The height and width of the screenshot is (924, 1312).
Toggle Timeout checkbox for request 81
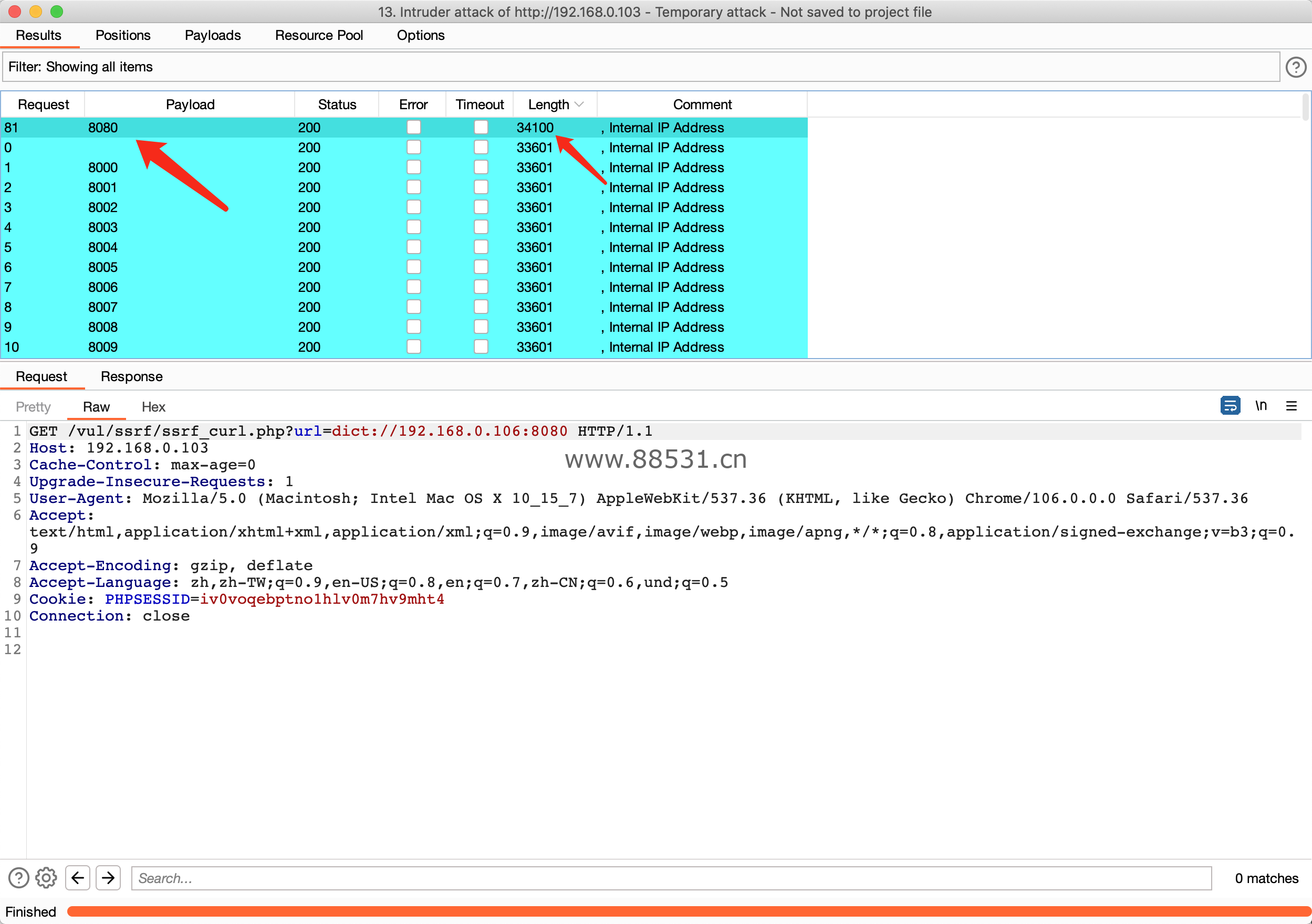pos(481,128)
